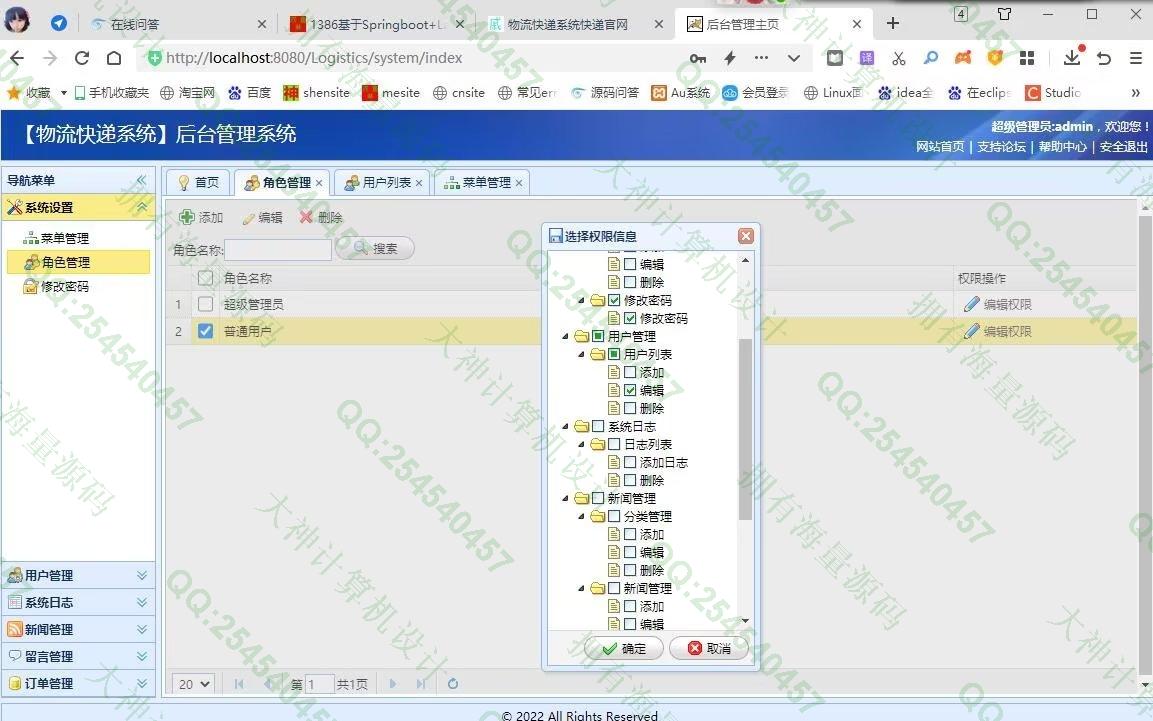Image resolution: width=1153 pixels, height=721 pixels.
Task: Close the 角色管理 tab with its x
Action: pos(319,183)
